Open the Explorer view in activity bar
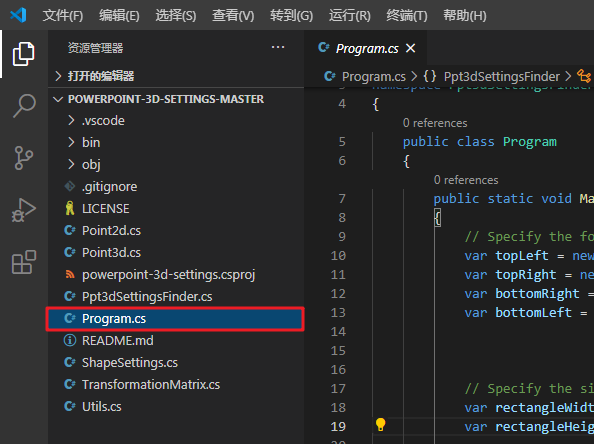Viewport: 594px width, 444px height. tap(23, 54)
